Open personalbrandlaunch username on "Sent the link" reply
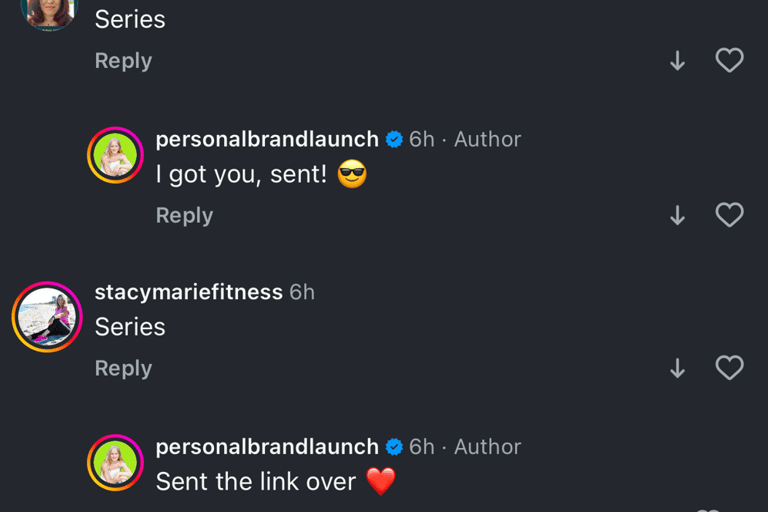This screenshot has height=512, width=768. pyautogui.click(x=267, y=446)
